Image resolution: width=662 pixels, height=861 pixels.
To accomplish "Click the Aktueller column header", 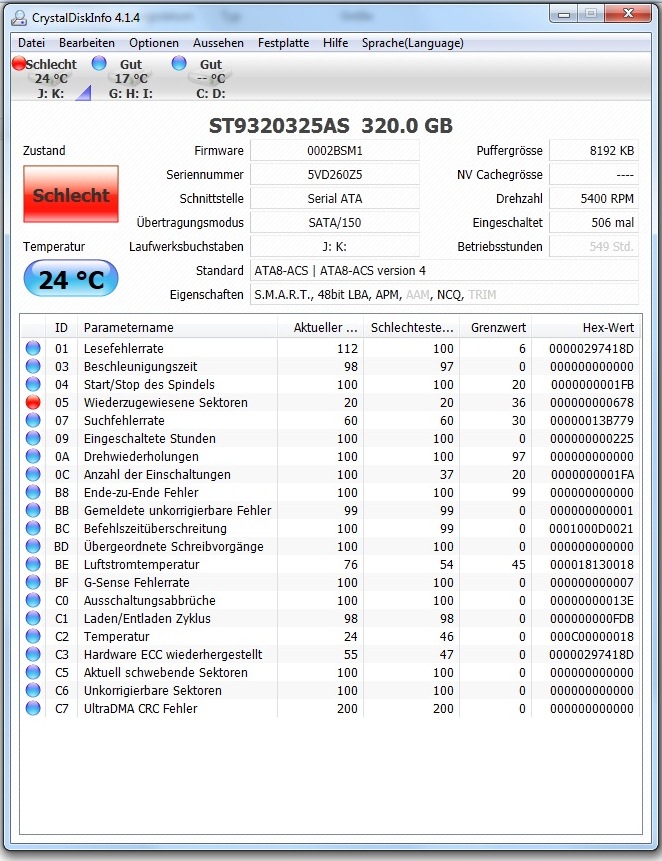I will pyautogui.click(x=320, y=328).
